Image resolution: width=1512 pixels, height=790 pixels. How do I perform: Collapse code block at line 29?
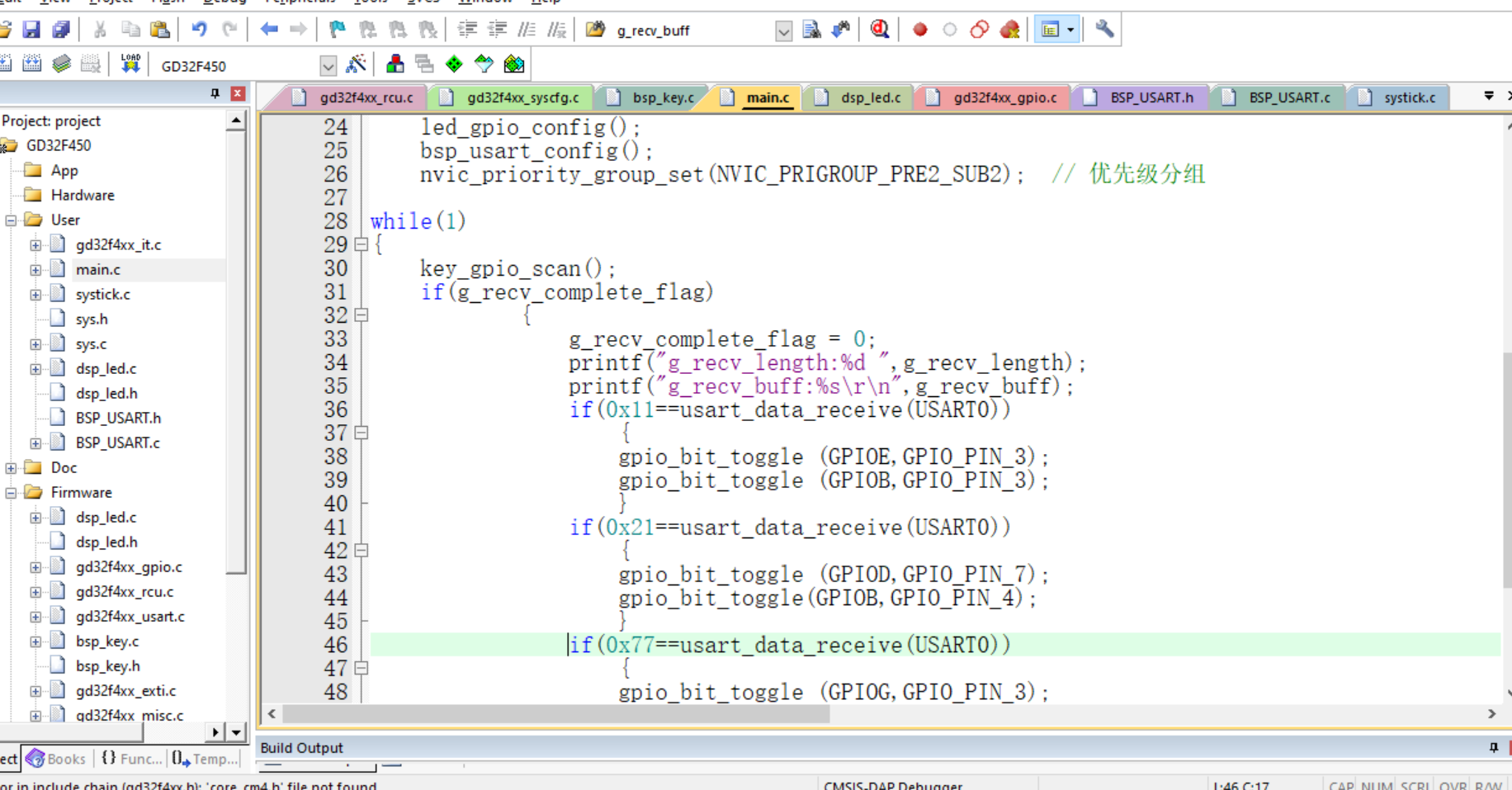click(361, 244)
